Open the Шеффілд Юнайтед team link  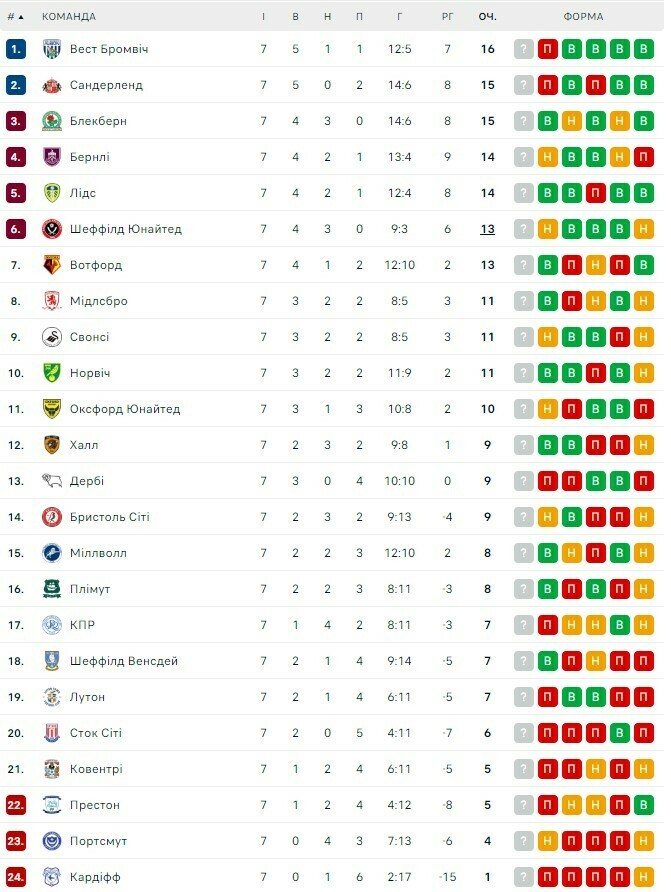(126, 229)
